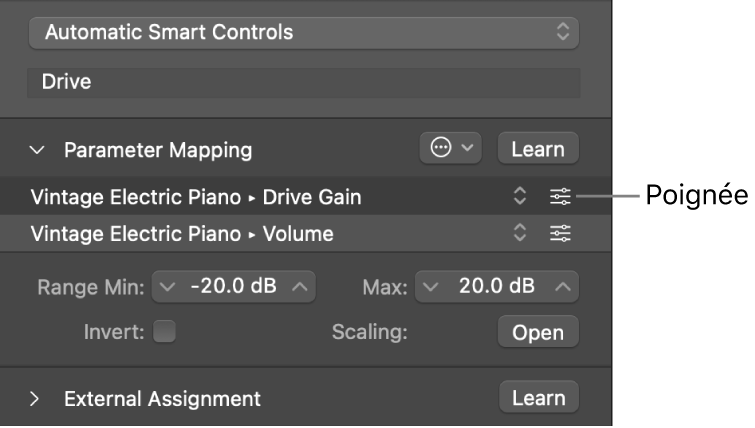This screenshot has height=428, width=755.
Task: Expand the External Assignment section
Action: (x=36, y=398)
